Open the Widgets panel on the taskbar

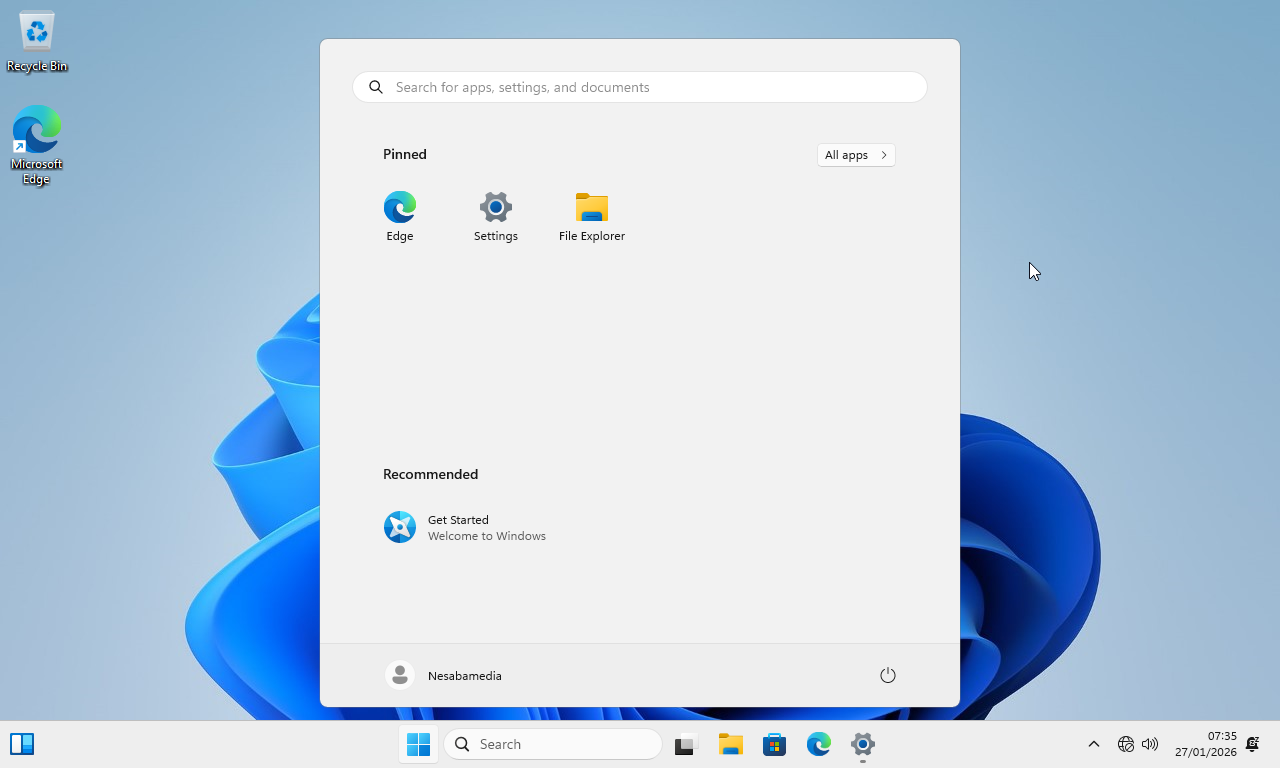point(22,744)
